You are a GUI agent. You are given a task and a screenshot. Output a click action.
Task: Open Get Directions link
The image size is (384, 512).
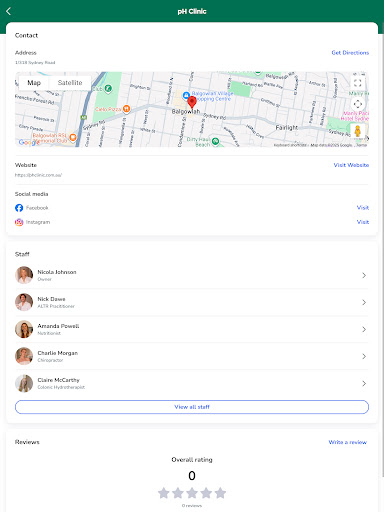[x=350, y=53]
